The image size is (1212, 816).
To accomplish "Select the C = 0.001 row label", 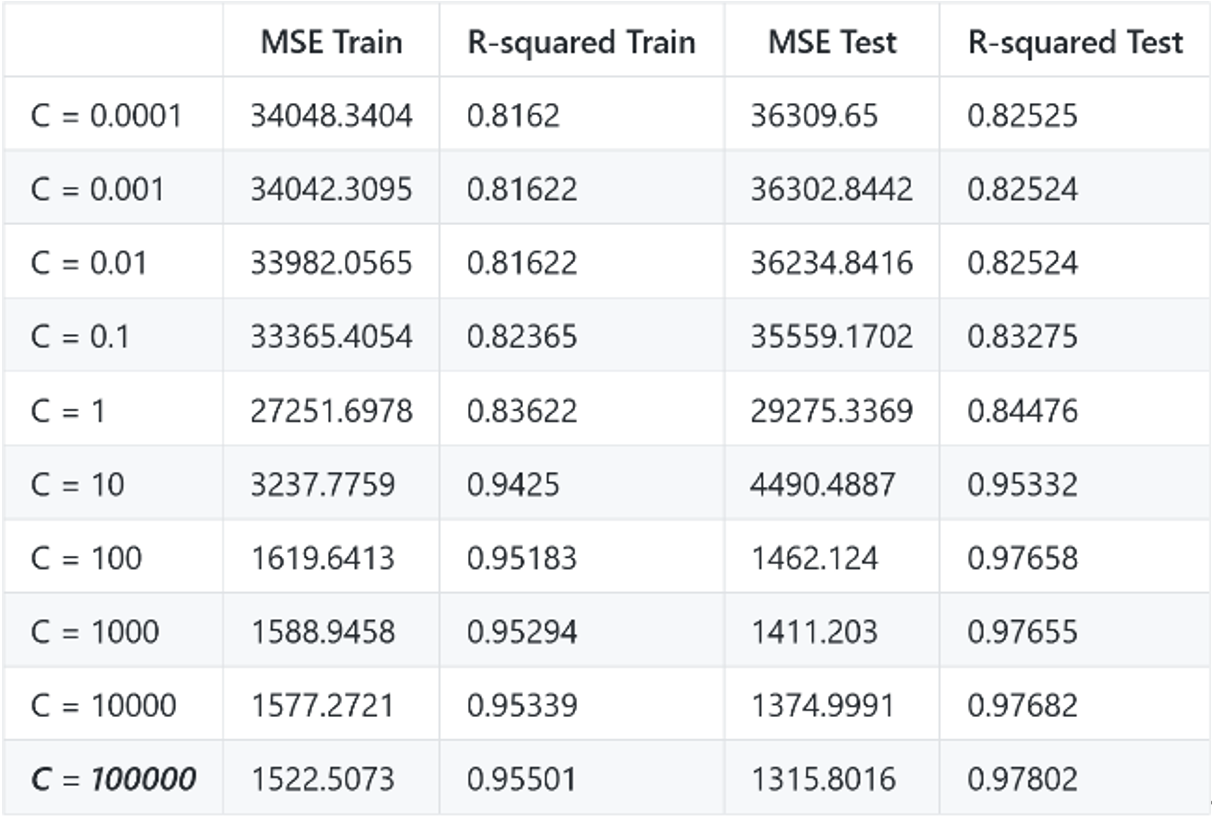I will coord(97,189).
